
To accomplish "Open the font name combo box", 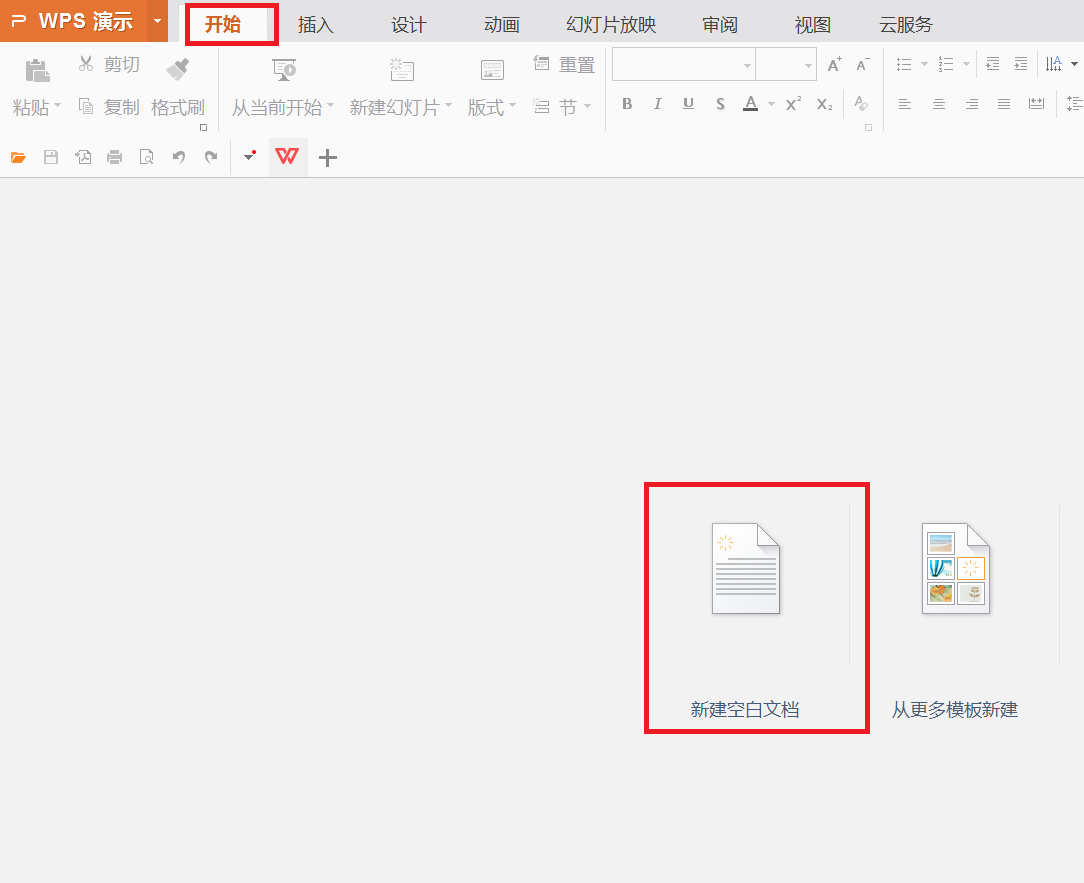I will [x=683, y=64].
